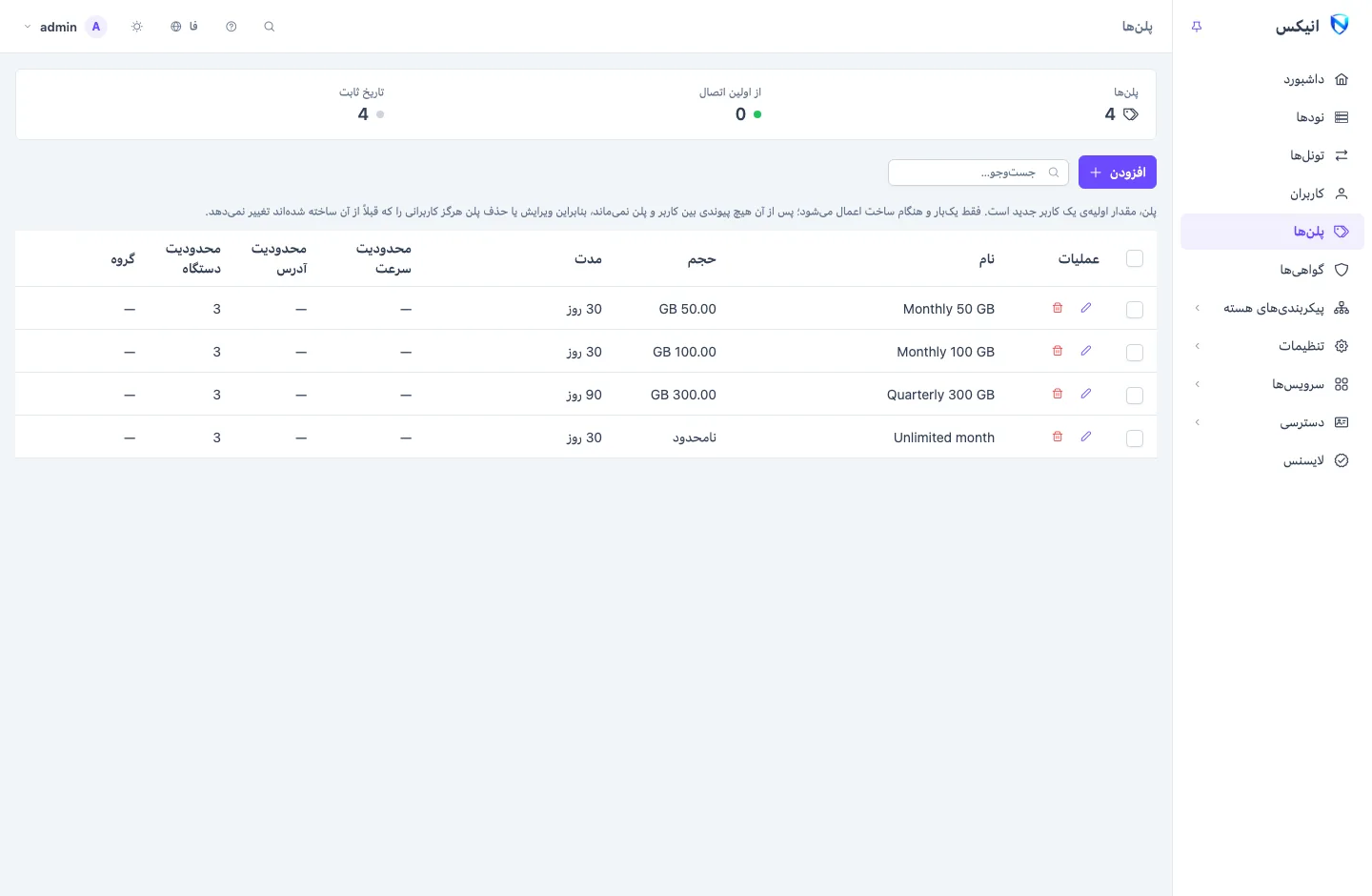1372x896 pixels.
Task: Select all plans with header checkbox
Action: click(x=1135, y=258)
